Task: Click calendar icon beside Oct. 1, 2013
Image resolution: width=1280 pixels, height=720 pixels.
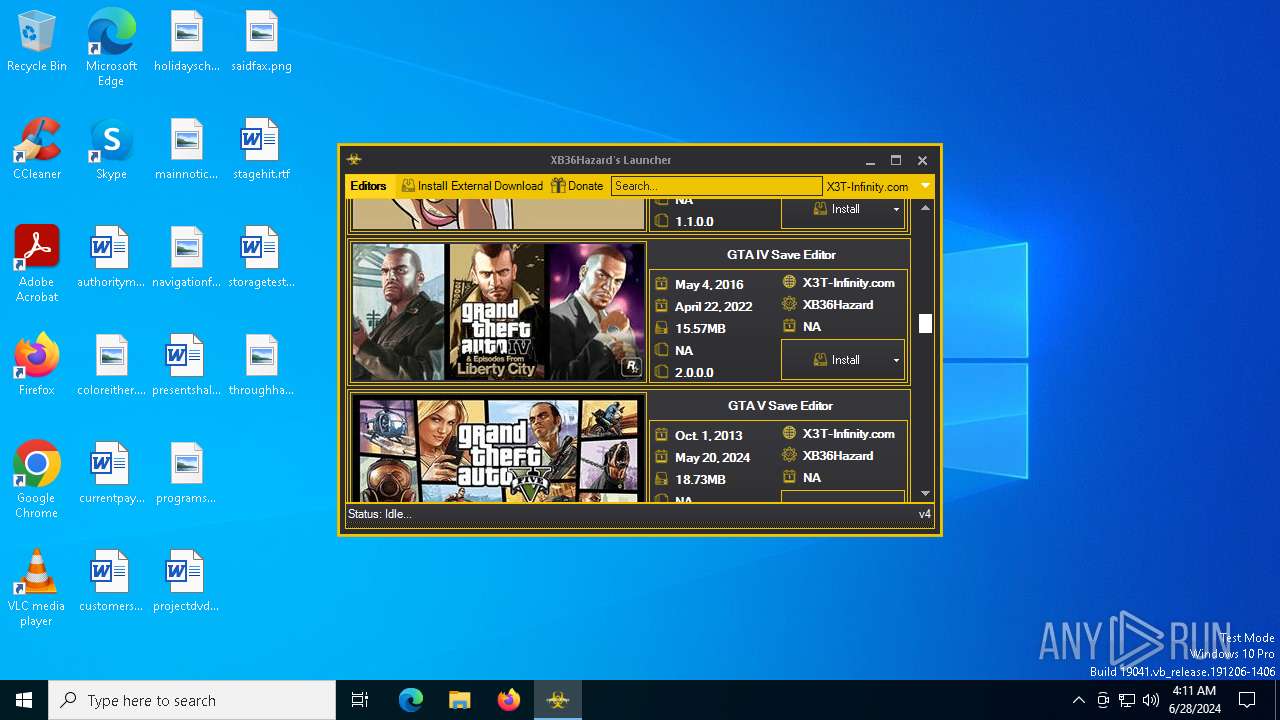Action: point(661,435)
